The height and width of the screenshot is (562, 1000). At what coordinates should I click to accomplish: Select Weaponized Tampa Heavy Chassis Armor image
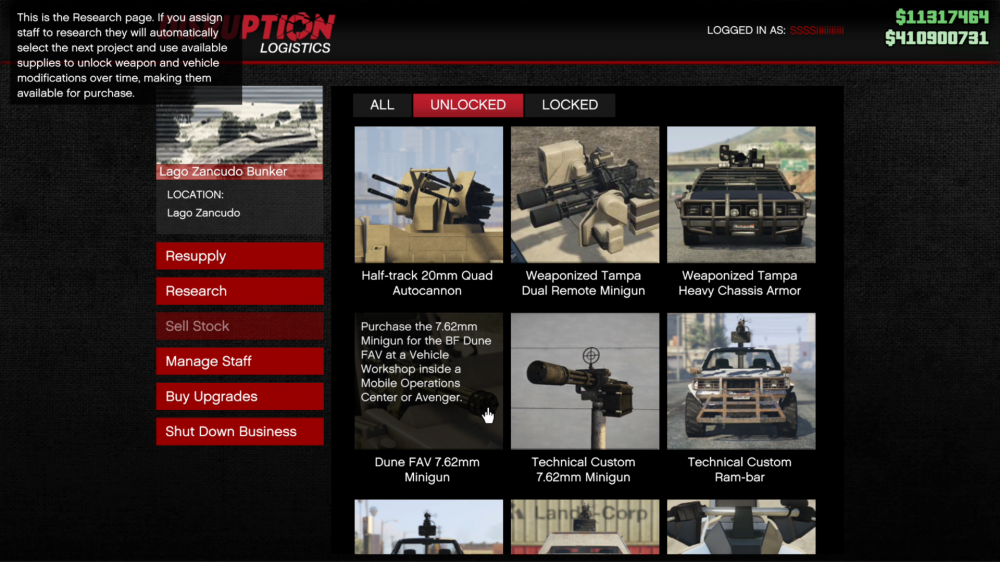pos(741,195)
